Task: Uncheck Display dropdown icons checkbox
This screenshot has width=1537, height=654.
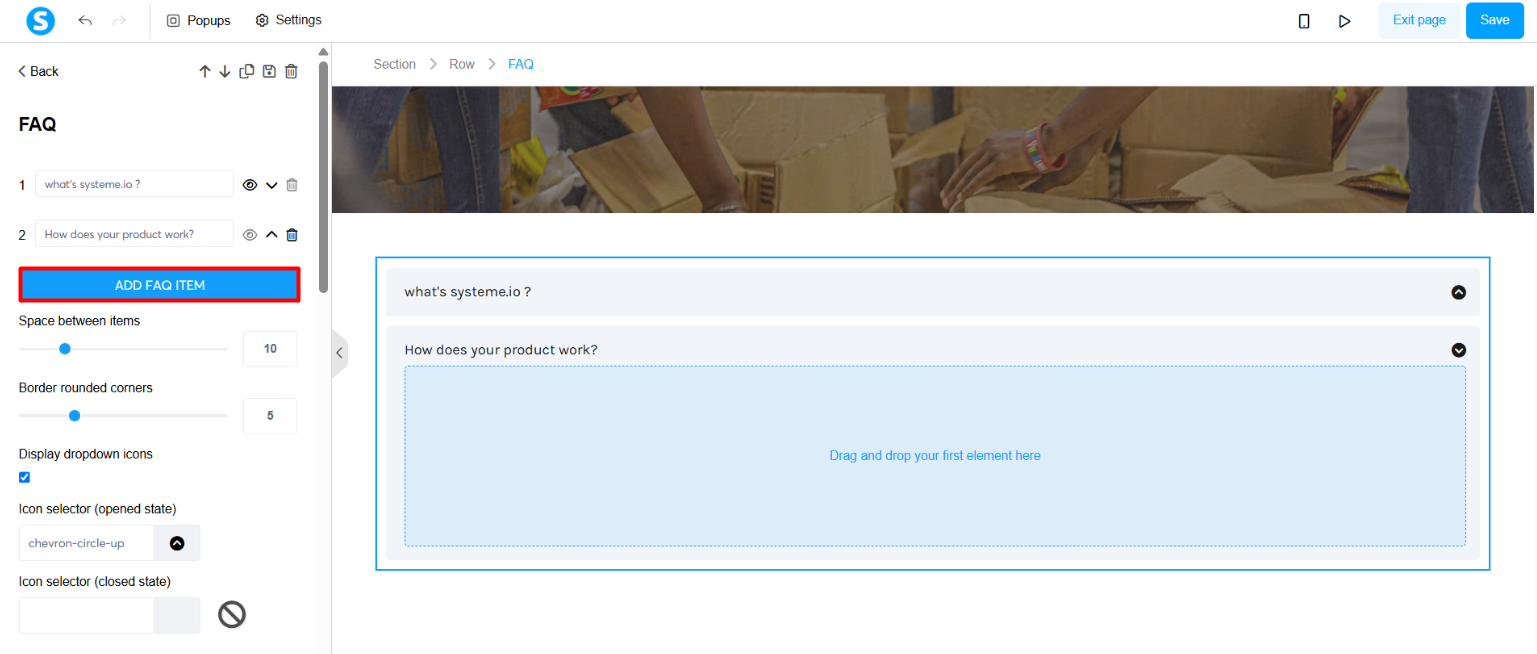Action: point(25,477)
